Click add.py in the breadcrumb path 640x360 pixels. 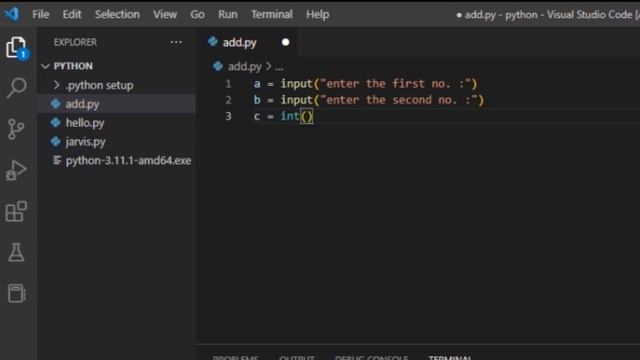coord(244,66)
